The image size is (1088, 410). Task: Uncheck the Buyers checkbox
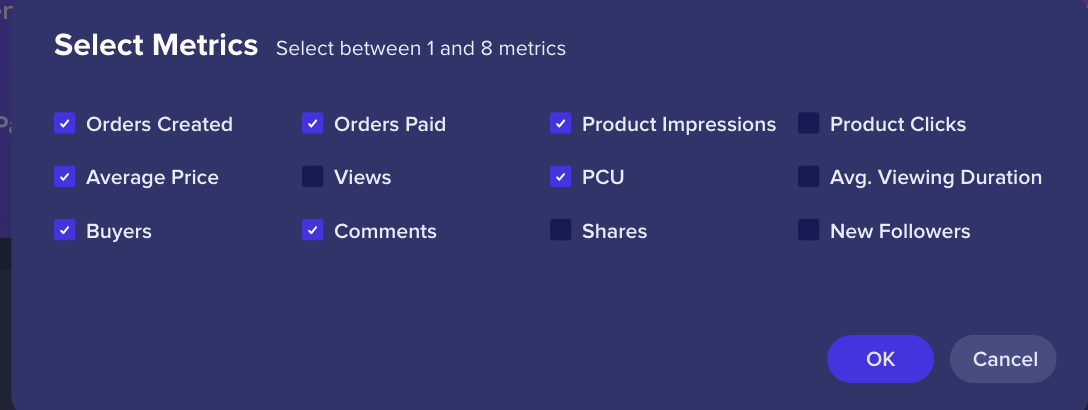(x=65, y=230)
